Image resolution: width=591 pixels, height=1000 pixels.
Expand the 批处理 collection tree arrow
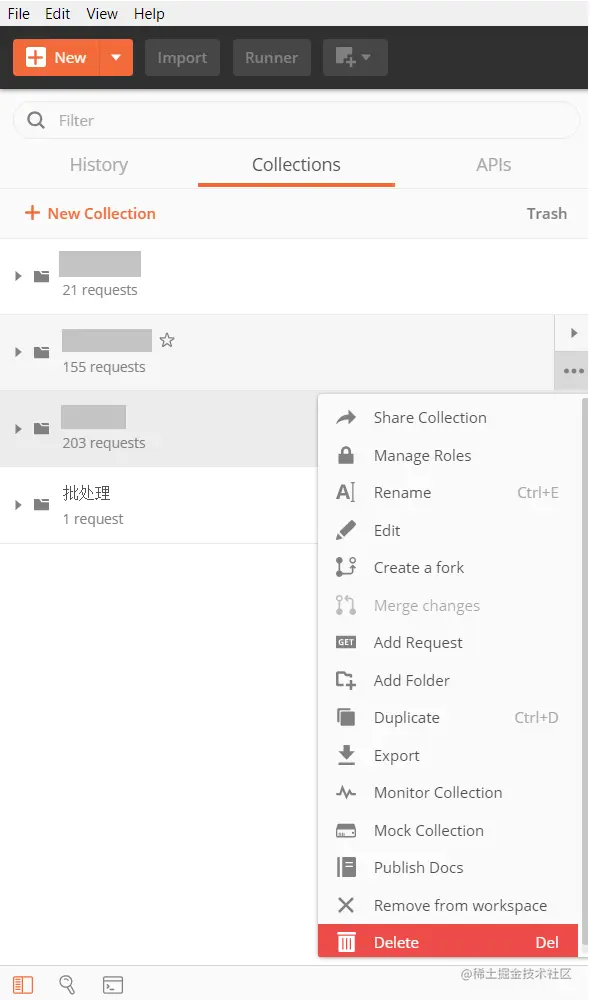tap(18, 505)
